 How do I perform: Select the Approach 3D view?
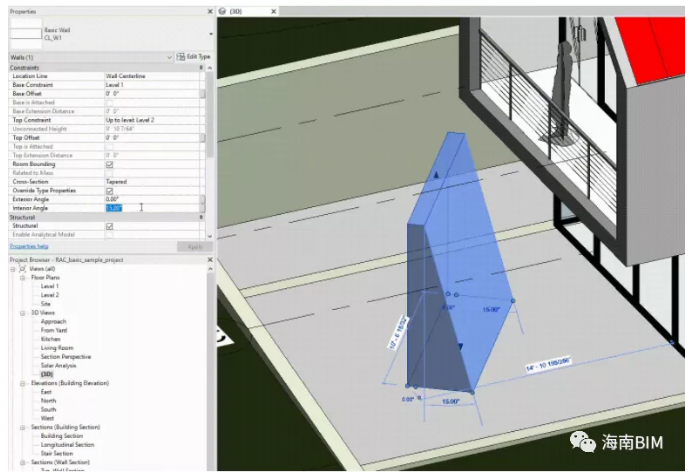[54, 321]
